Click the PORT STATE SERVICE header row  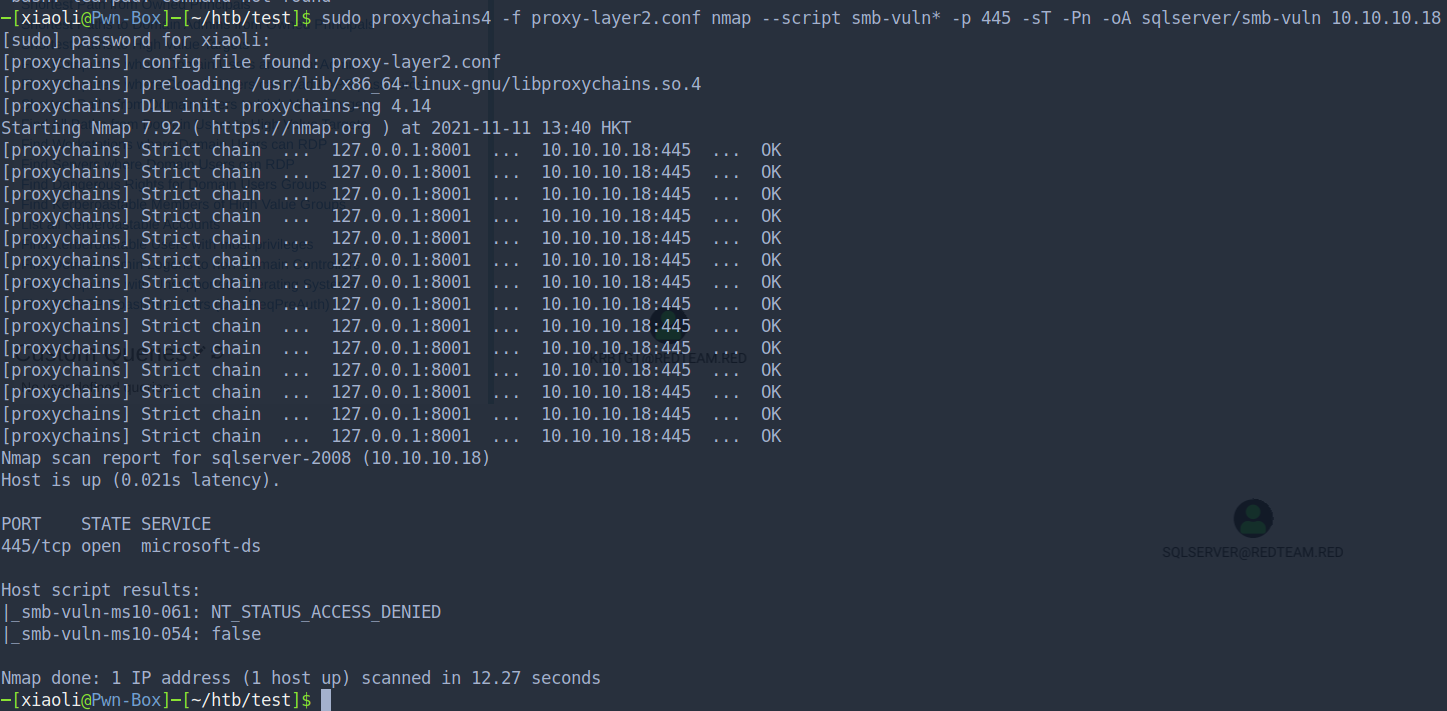(106, 524)
